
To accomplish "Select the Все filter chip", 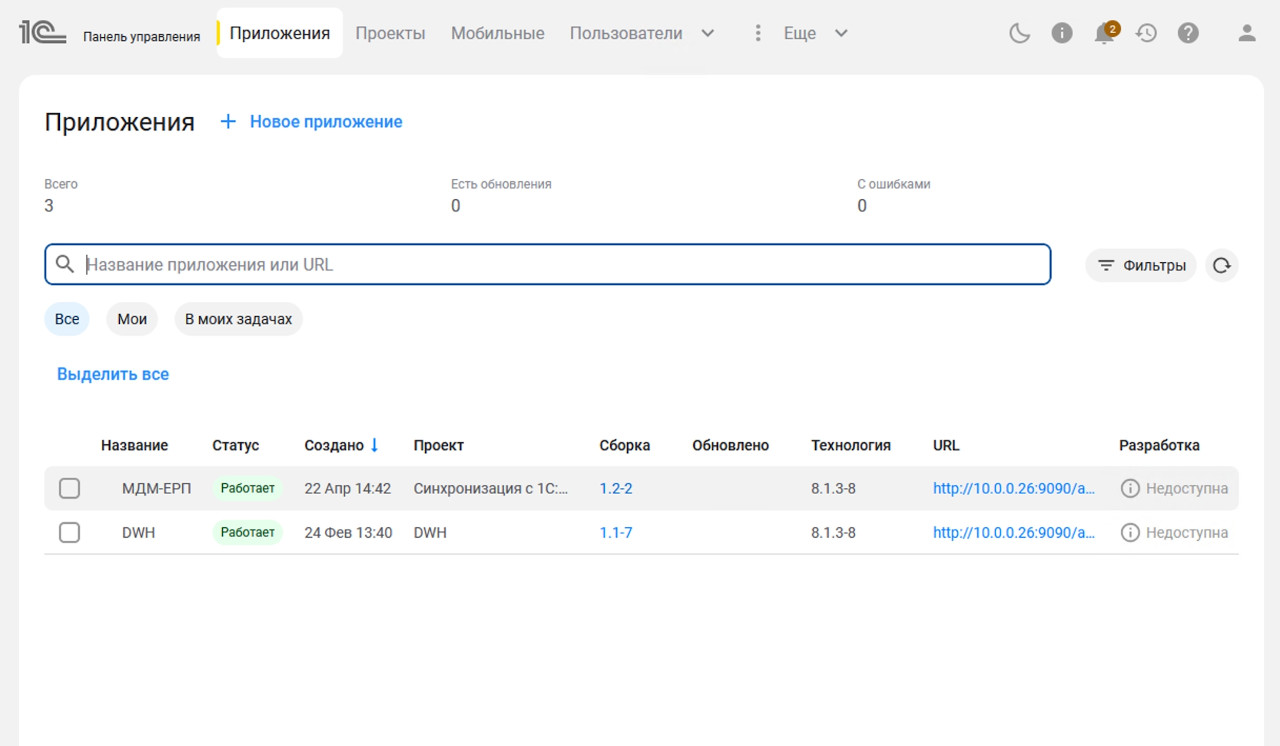I will (67, 319).
